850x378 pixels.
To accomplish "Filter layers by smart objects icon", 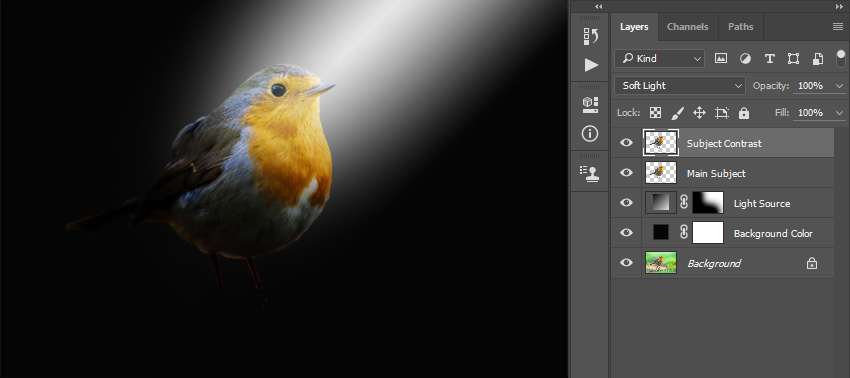I will tap(817, 59).
